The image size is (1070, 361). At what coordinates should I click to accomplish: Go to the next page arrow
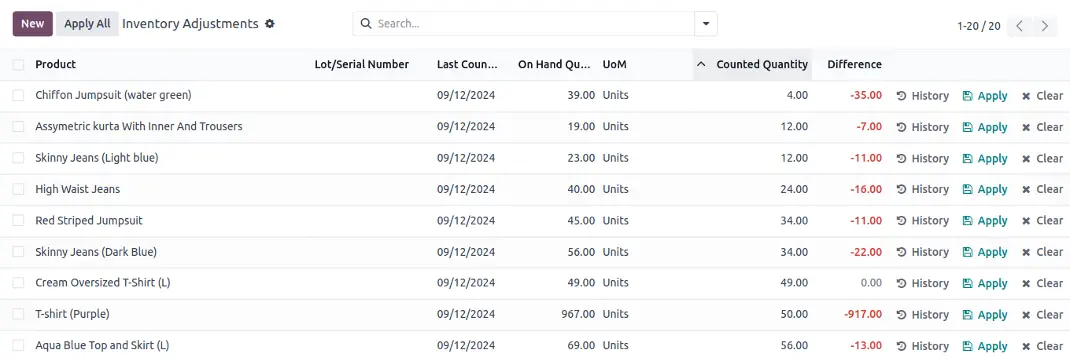1045,26
